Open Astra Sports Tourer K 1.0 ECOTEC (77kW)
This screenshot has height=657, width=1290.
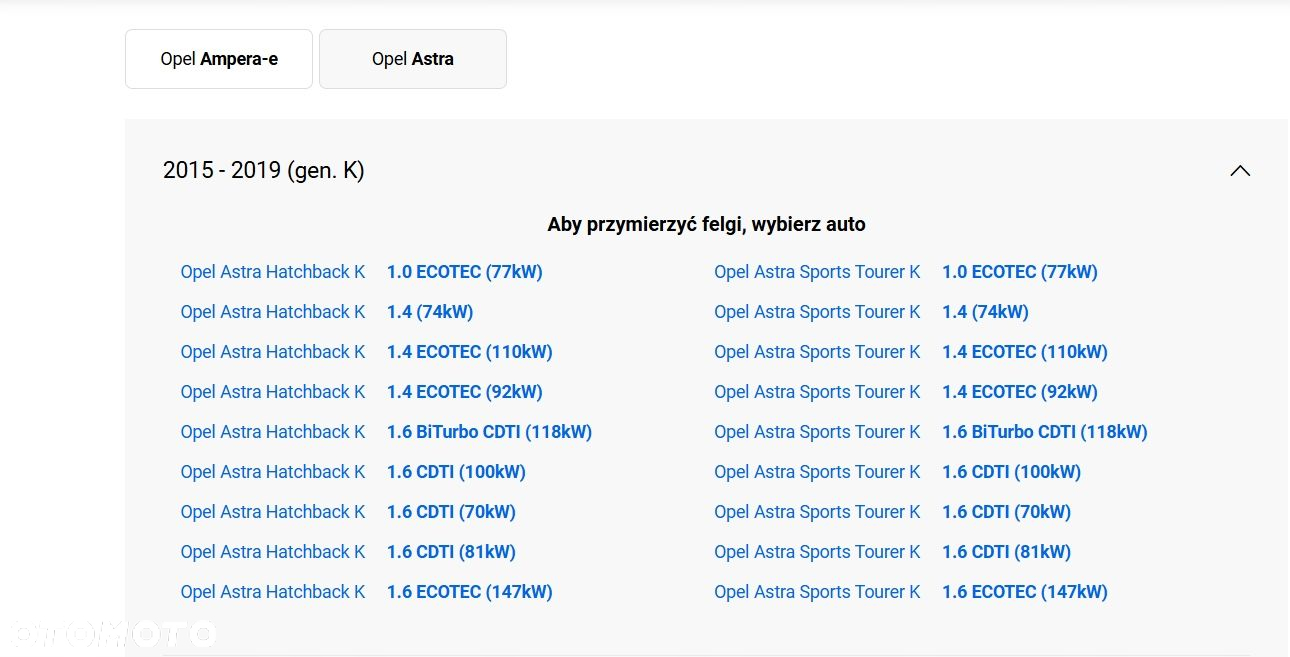point(906,272)
